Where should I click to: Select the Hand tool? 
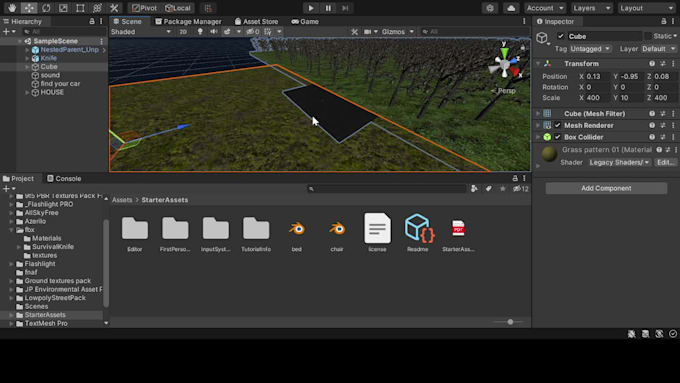pos(12,8)
